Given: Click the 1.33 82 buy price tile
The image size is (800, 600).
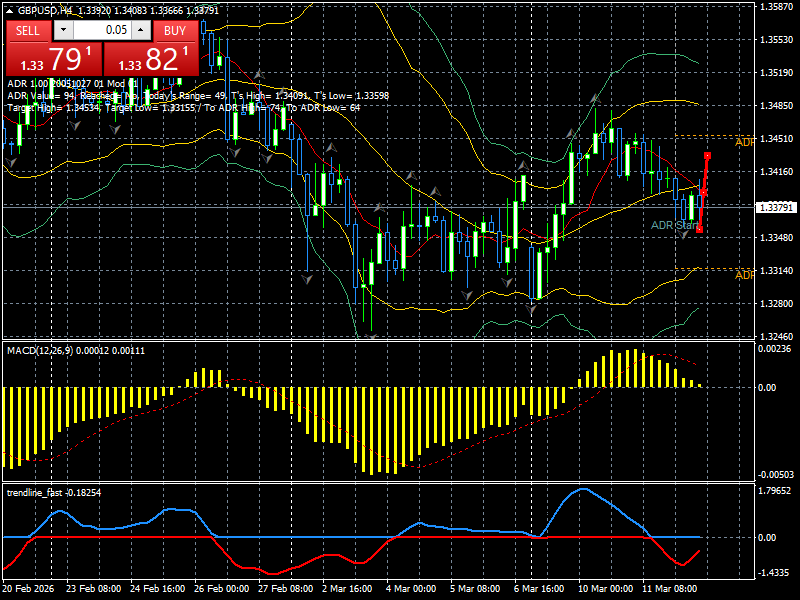Looking at the screenshot, I should pos(151,59).
